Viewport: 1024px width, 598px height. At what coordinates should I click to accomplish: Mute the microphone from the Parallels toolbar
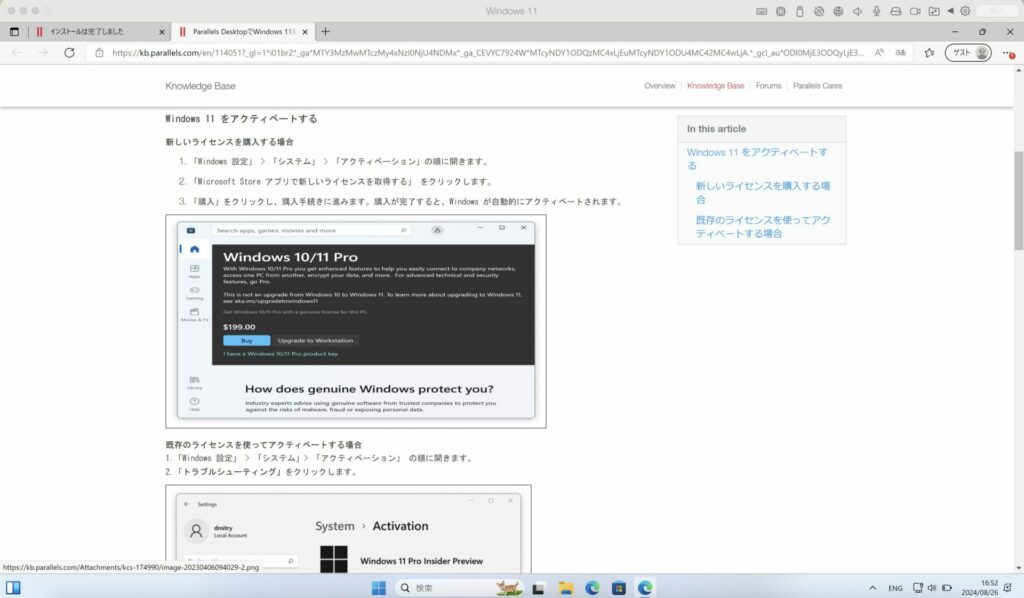[x=876, y=11]
